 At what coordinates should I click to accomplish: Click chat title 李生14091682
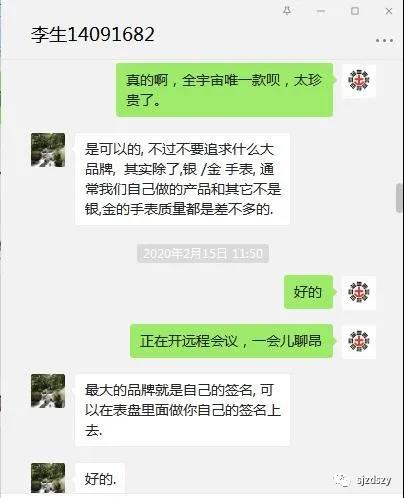pyautogui.click(x=93, y=35)
